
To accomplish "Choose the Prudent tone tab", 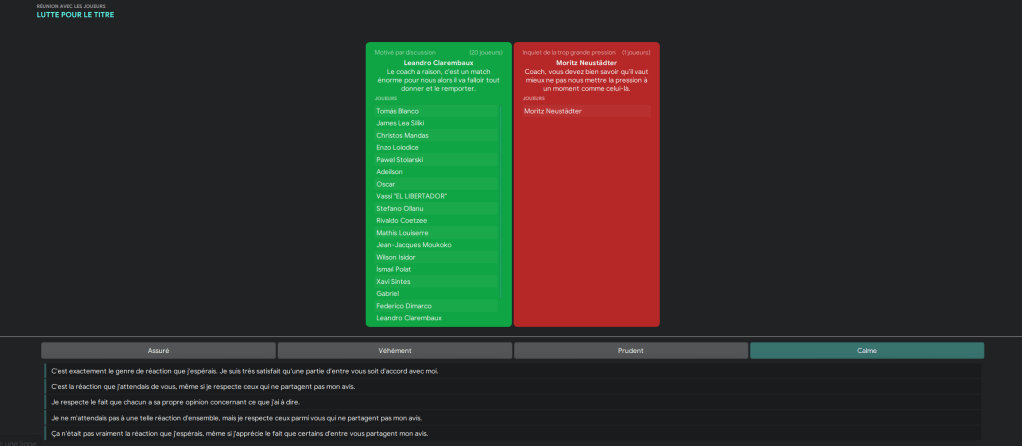I will tap(630, 351).
